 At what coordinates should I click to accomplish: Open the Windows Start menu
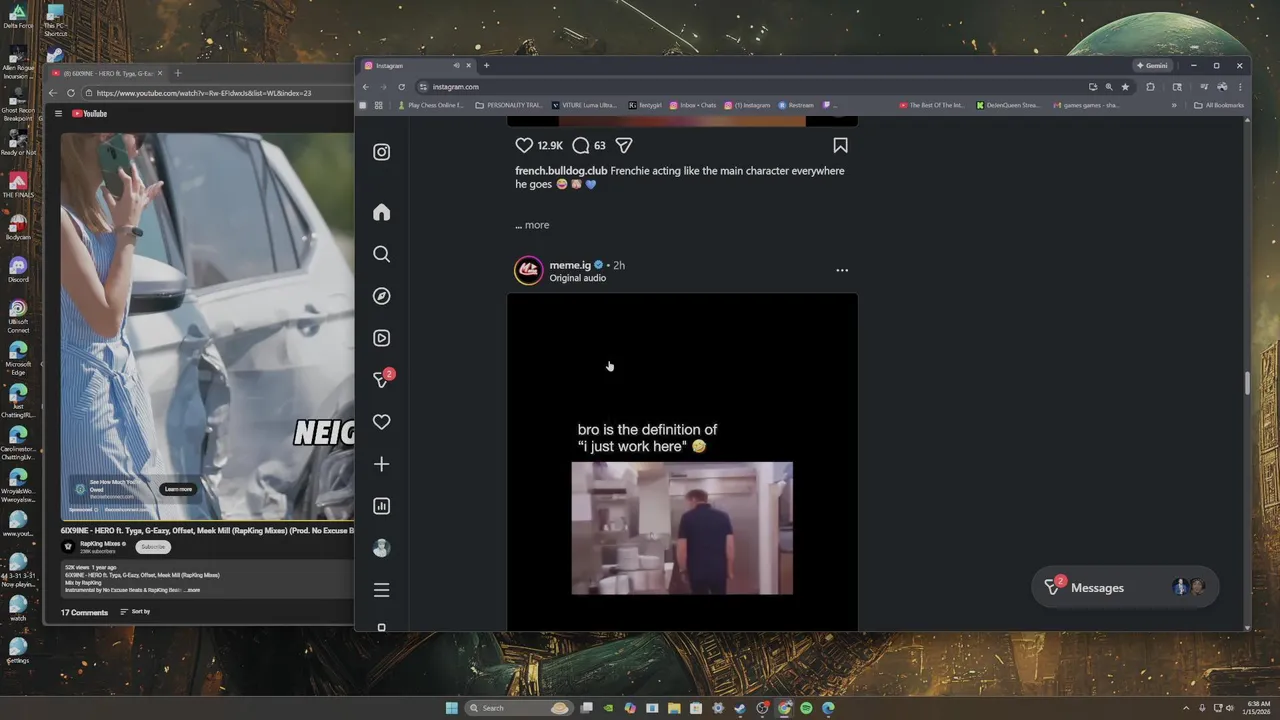click(x=451, y=708)
